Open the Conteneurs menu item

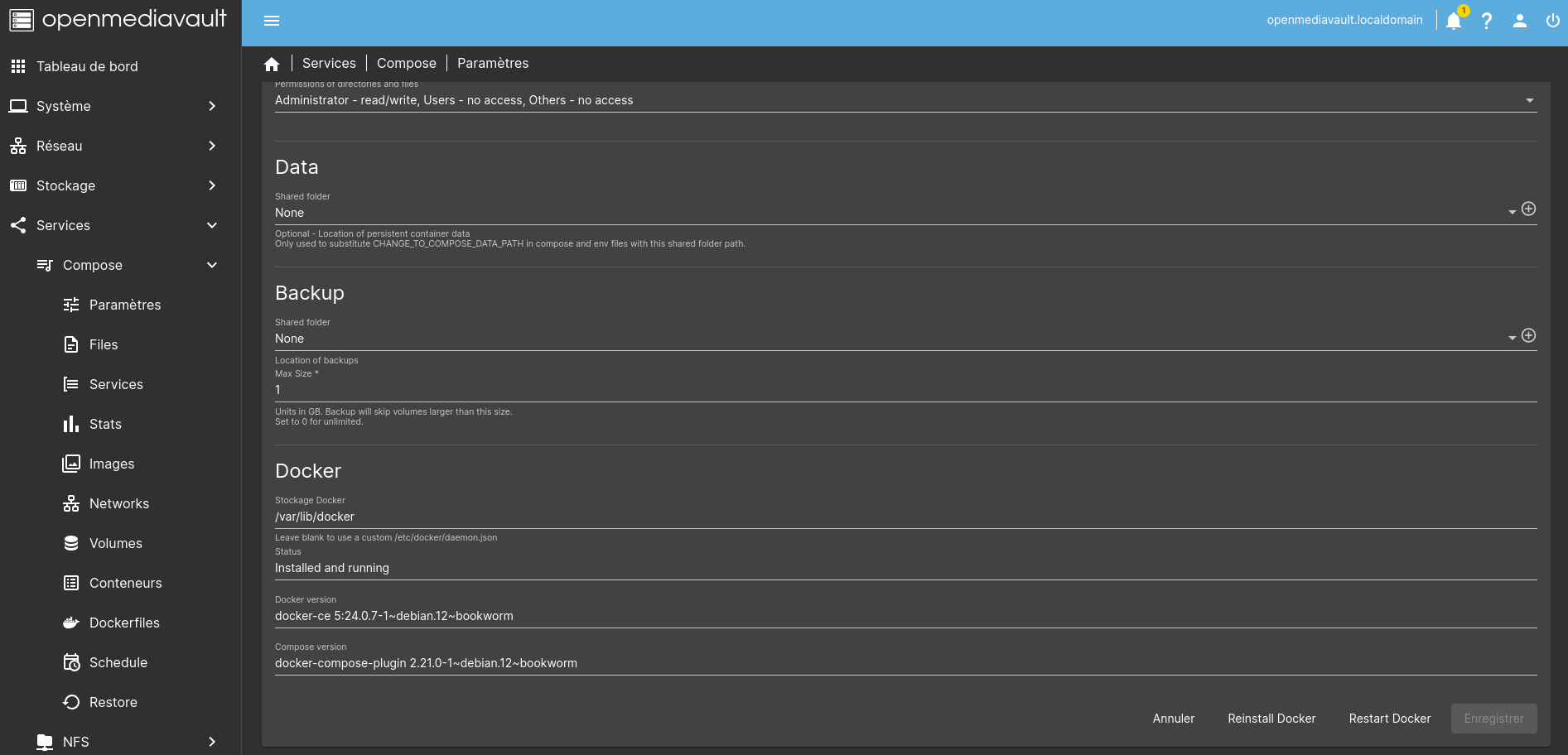click(x=120, y=583)
